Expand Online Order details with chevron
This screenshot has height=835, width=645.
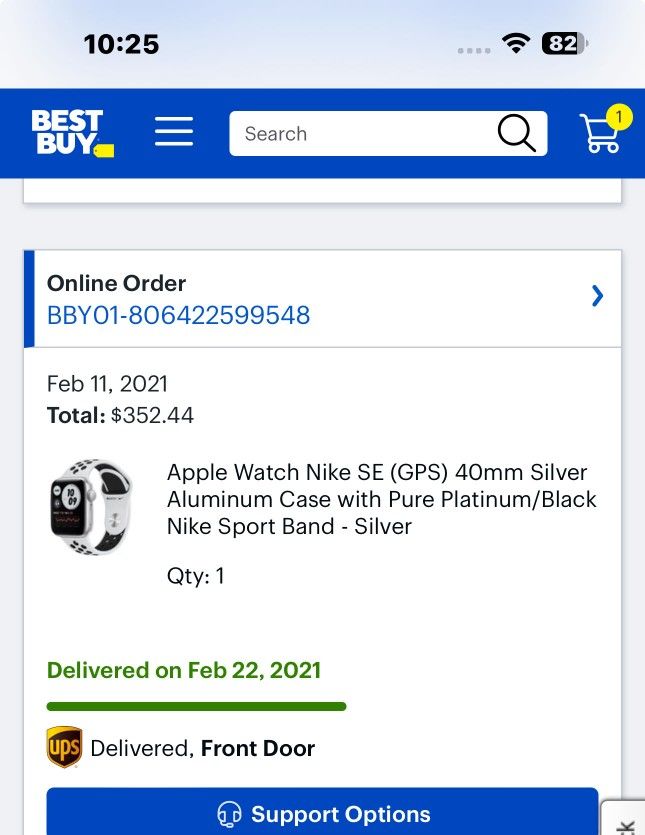pyautogui.click(x=597, y=296)
